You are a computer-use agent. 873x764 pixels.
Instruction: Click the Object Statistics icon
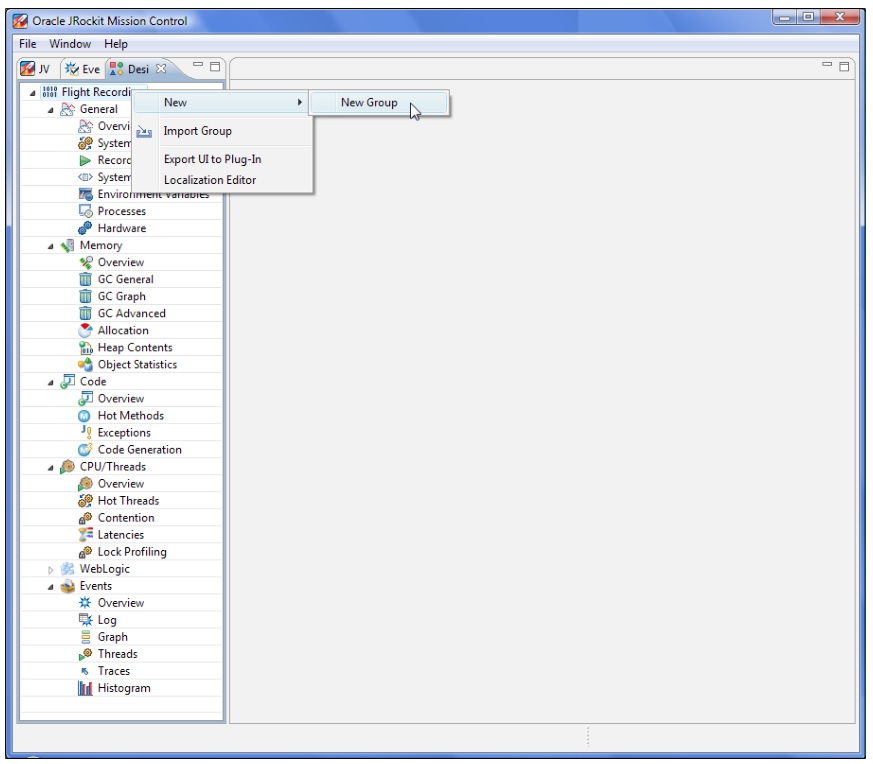tap(86, 364)
